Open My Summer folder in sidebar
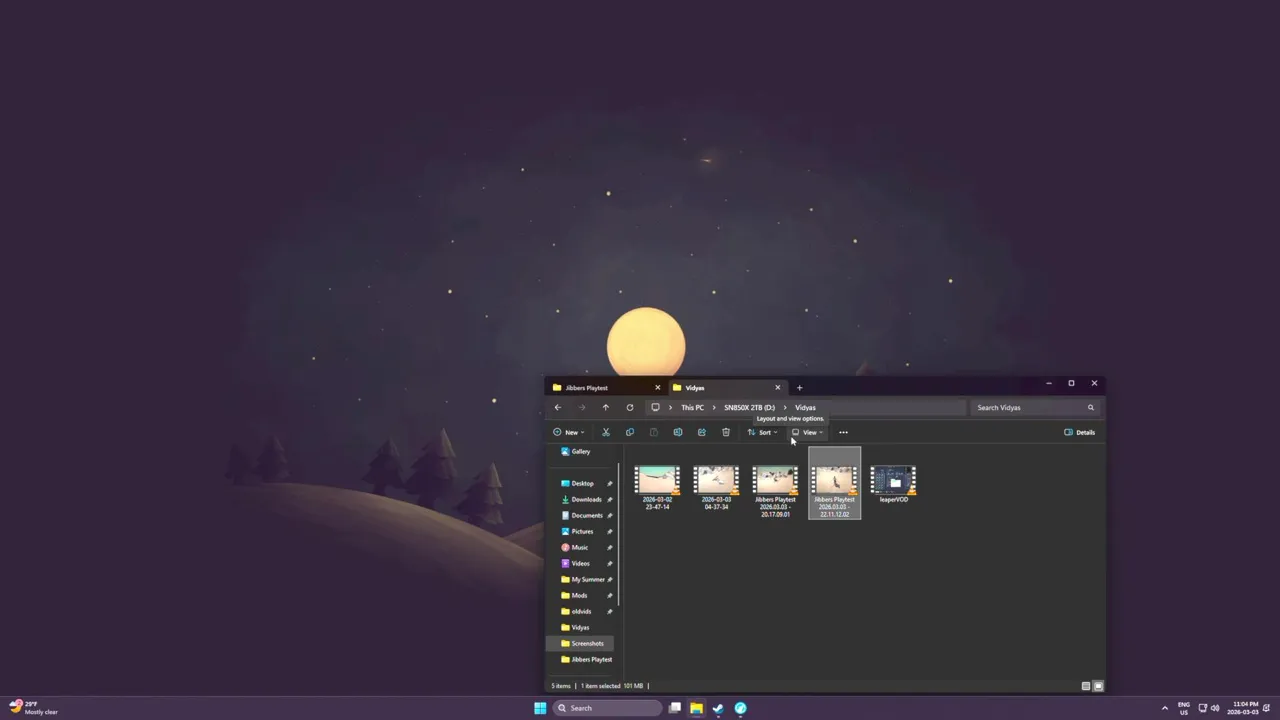The height and width of the screenshot is (720, 1280). coord(582,579)
